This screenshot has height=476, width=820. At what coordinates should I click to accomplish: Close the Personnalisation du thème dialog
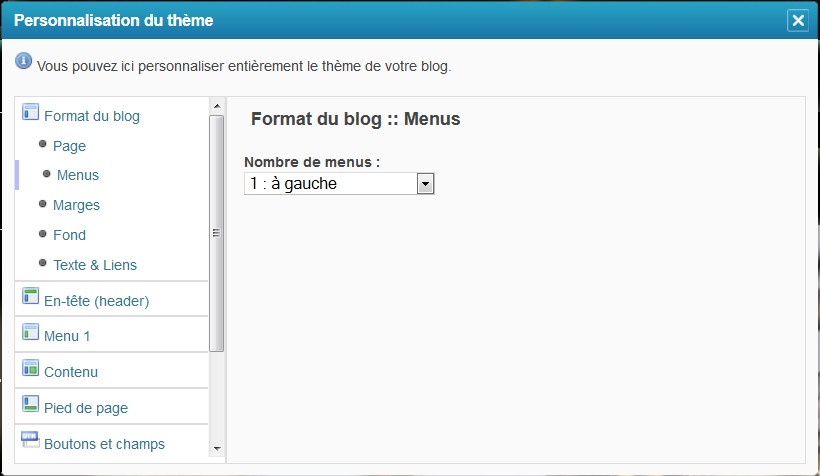tap(797, 20)
